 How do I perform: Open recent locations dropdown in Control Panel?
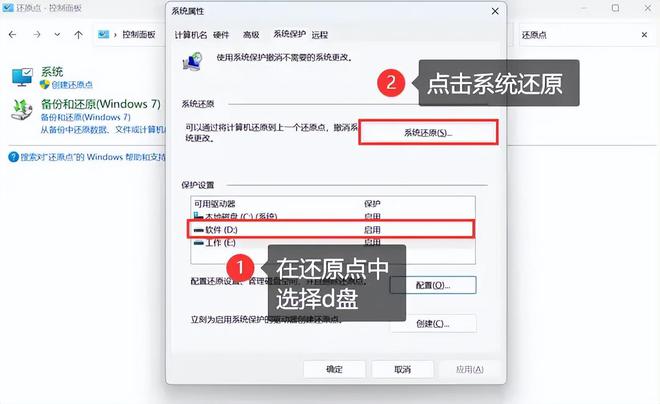pos(57,35)
